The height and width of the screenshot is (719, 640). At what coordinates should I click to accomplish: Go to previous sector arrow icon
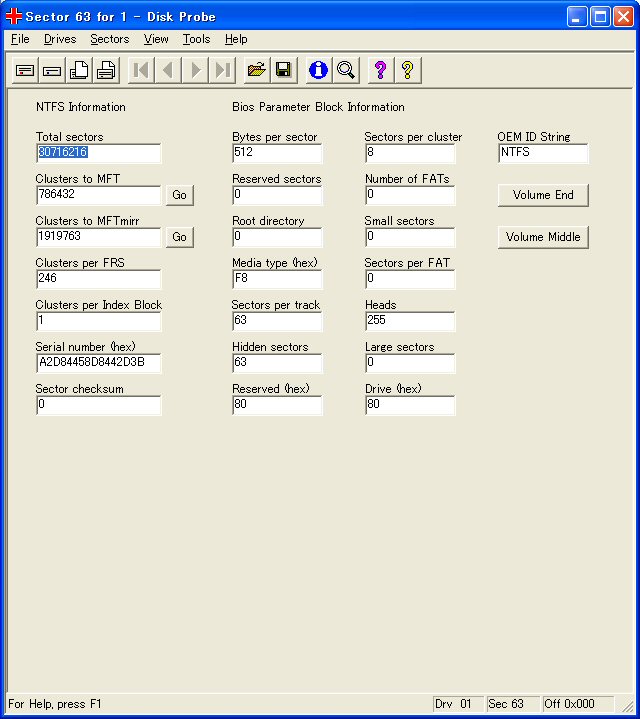pyautogui.click(x=168, y=71)
